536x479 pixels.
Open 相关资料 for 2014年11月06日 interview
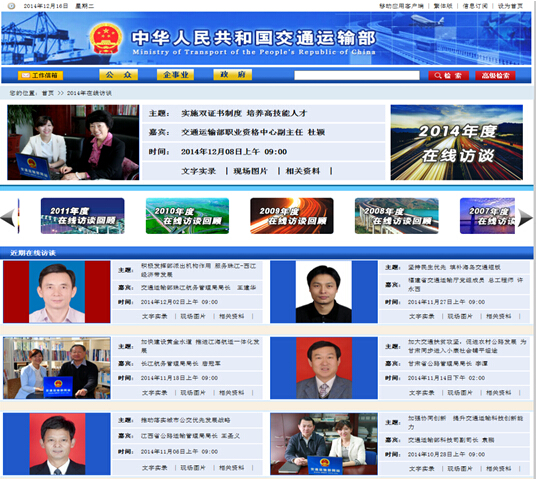[231, 468]
